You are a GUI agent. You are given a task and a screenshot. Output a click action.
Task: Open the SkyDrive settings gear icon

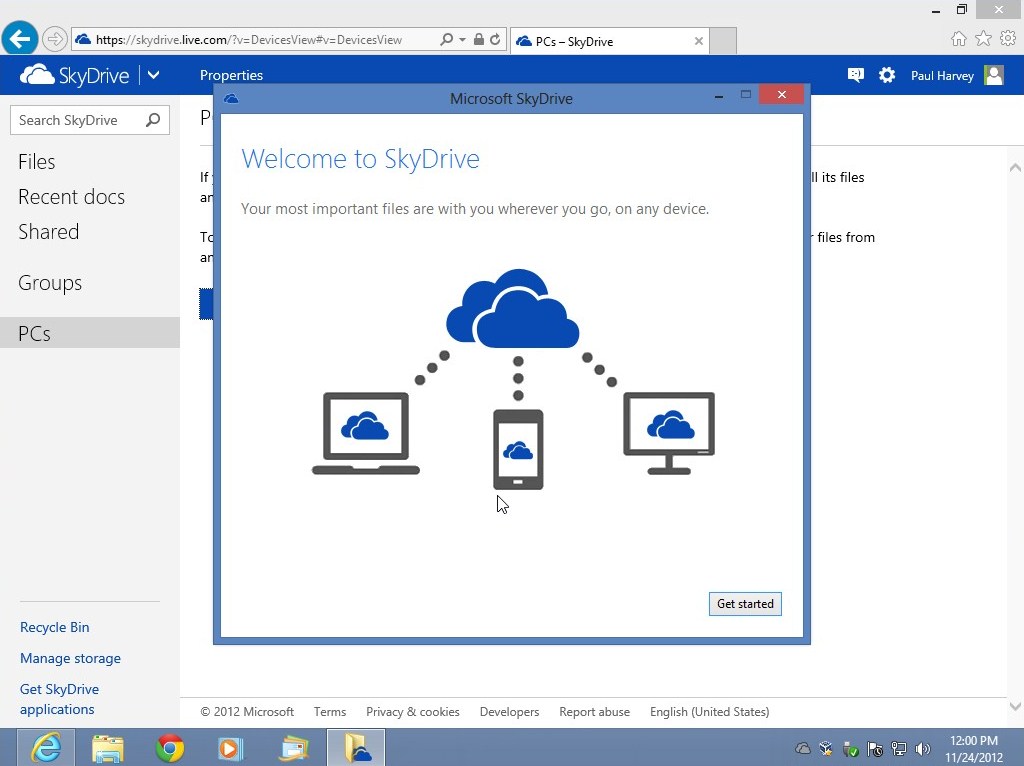click(x=887, y=75)
